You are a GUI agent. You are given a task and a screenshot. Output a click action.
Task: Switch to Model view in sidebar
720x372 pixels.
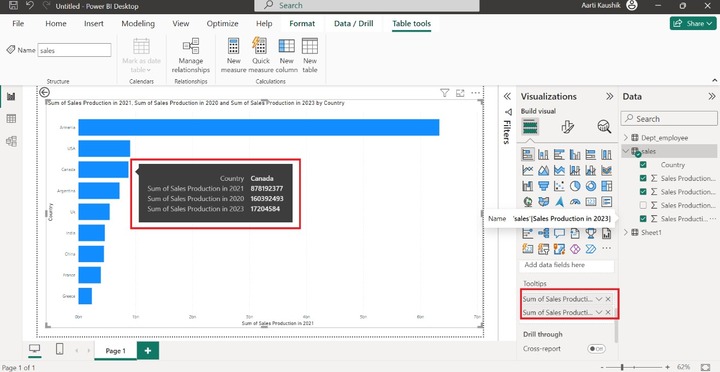[x=11, y=141]
